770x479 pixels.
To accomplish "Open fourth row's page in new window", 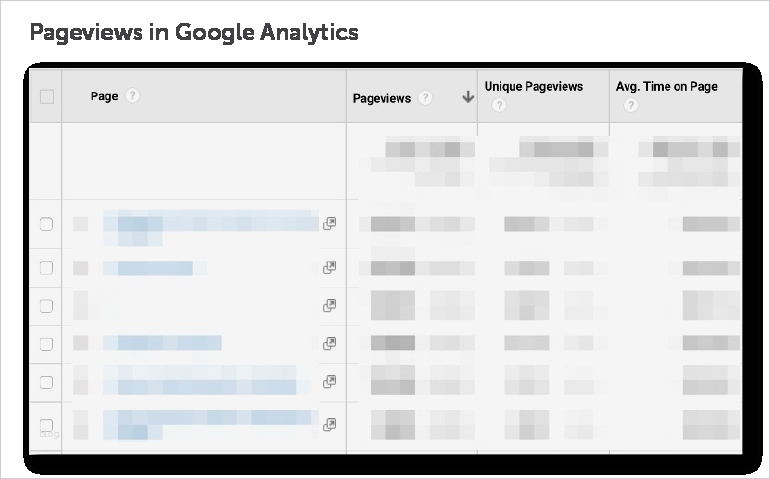I will click(329, 343).
